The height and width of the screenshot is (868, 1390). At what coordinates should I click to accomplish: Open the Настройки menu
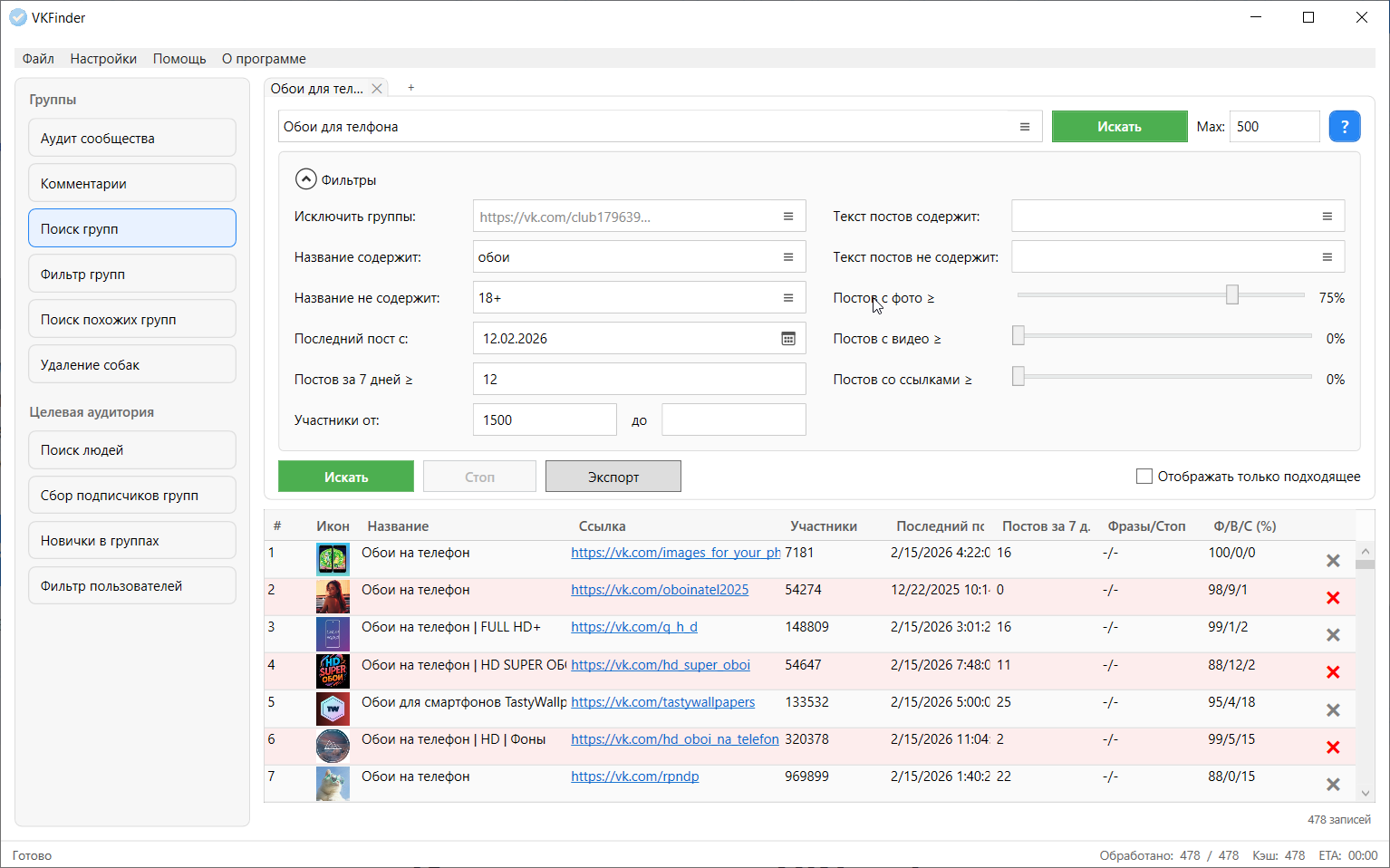[x=103, y=59]
